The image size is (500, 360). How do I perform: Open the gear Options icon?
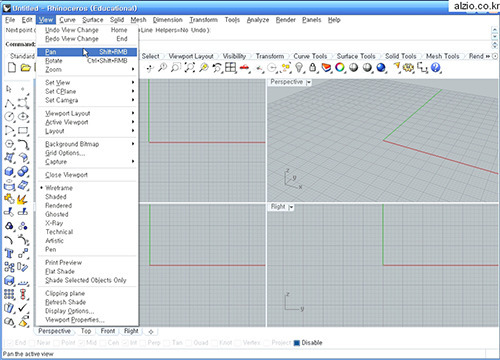[x=408, y=68]
